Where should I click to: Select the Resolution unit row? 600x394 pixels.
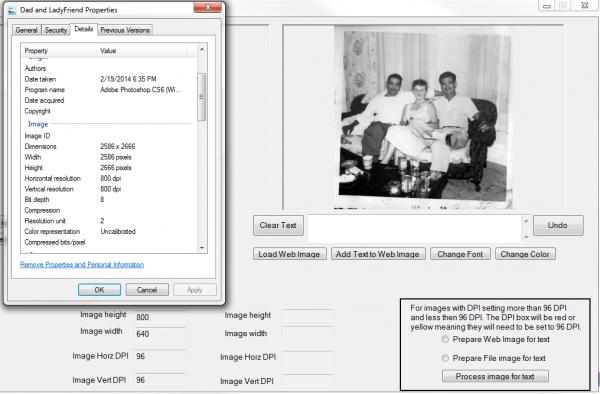pyautogui.click(x=109, y=221)
